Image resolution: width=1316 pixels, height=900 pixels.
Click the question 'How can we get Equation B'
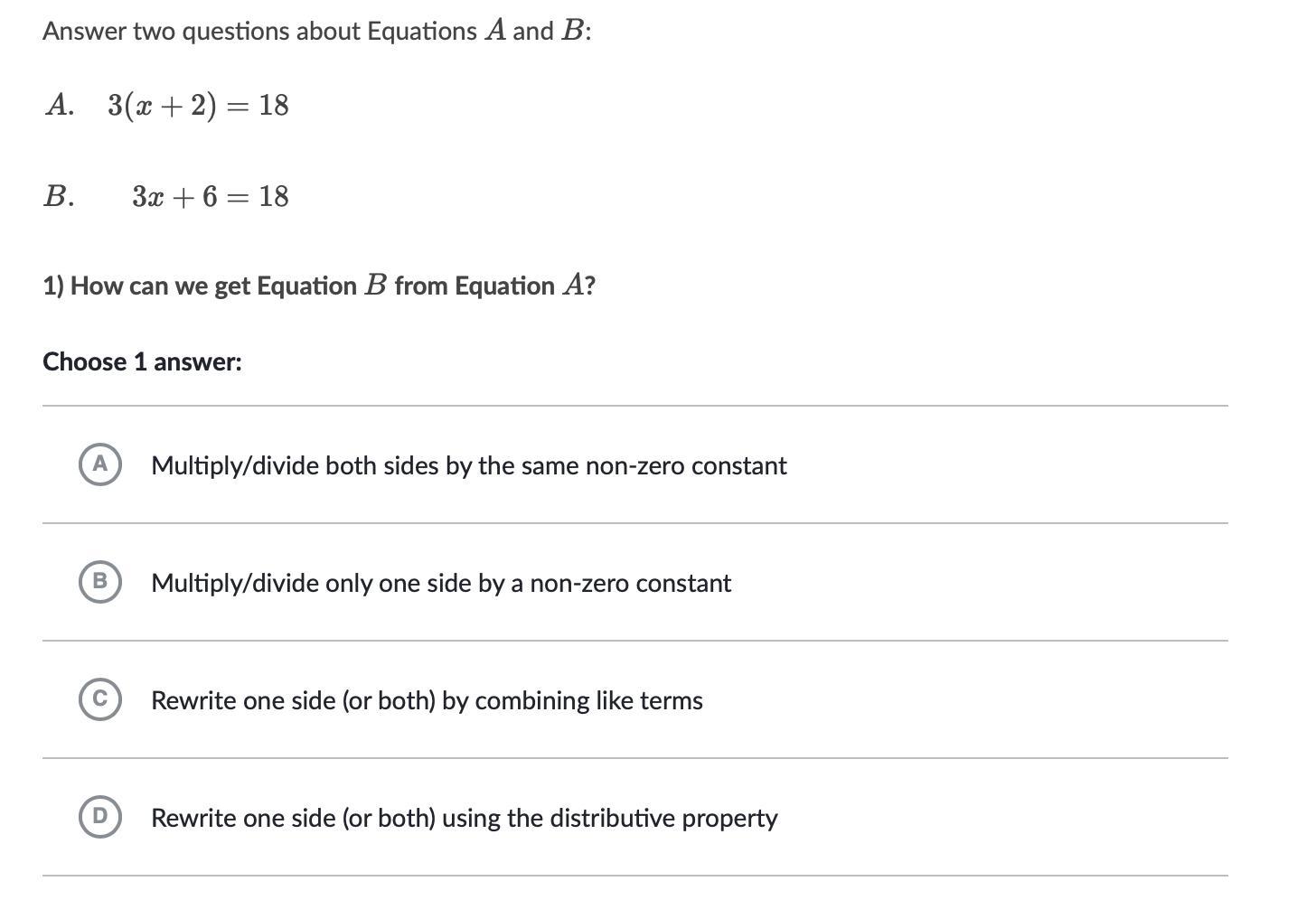pos(318,286)
